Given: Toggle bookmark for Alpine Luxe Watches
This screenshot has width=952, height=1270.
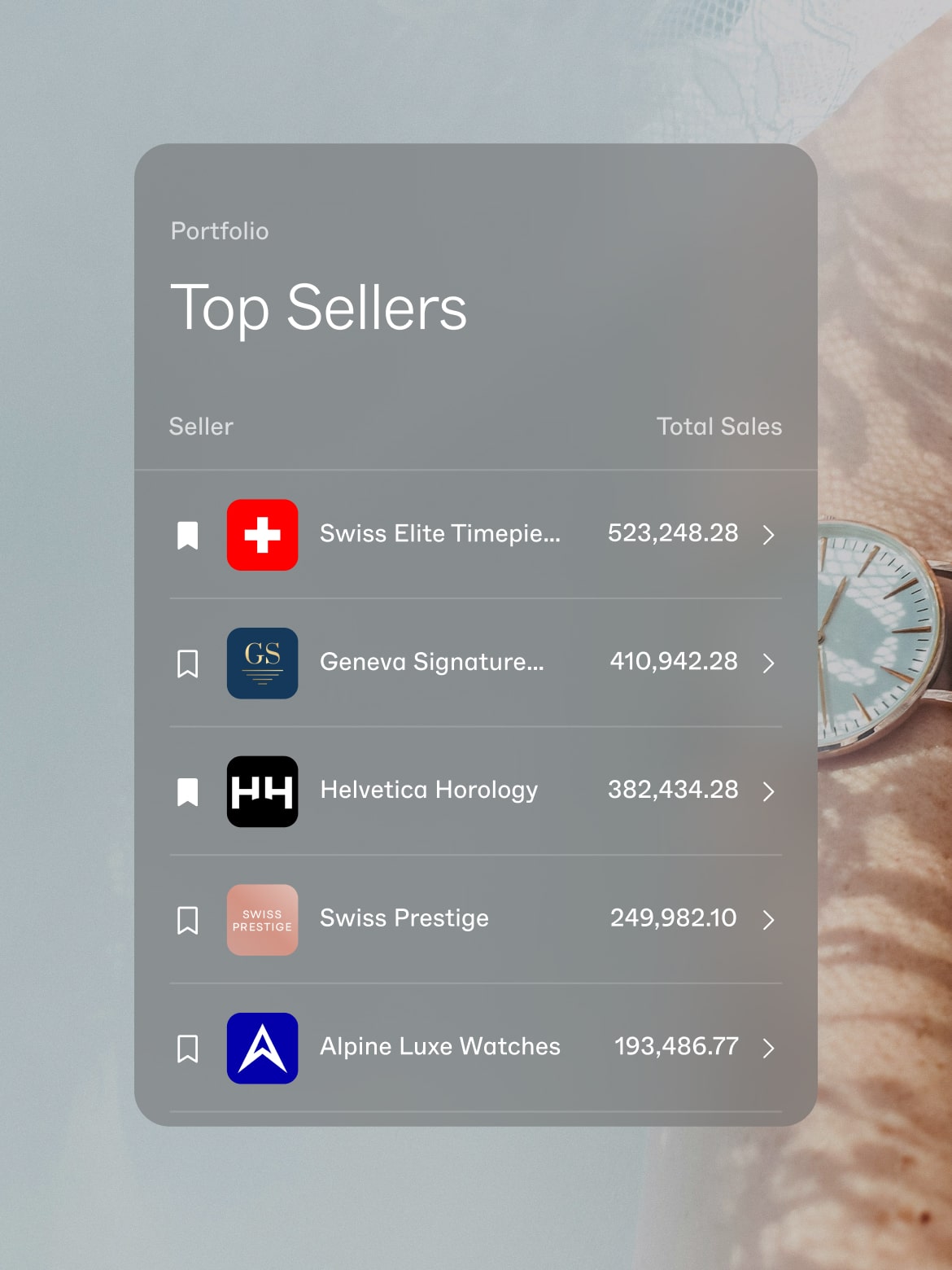Looking at the screenshot, I should coord(188,1048).
